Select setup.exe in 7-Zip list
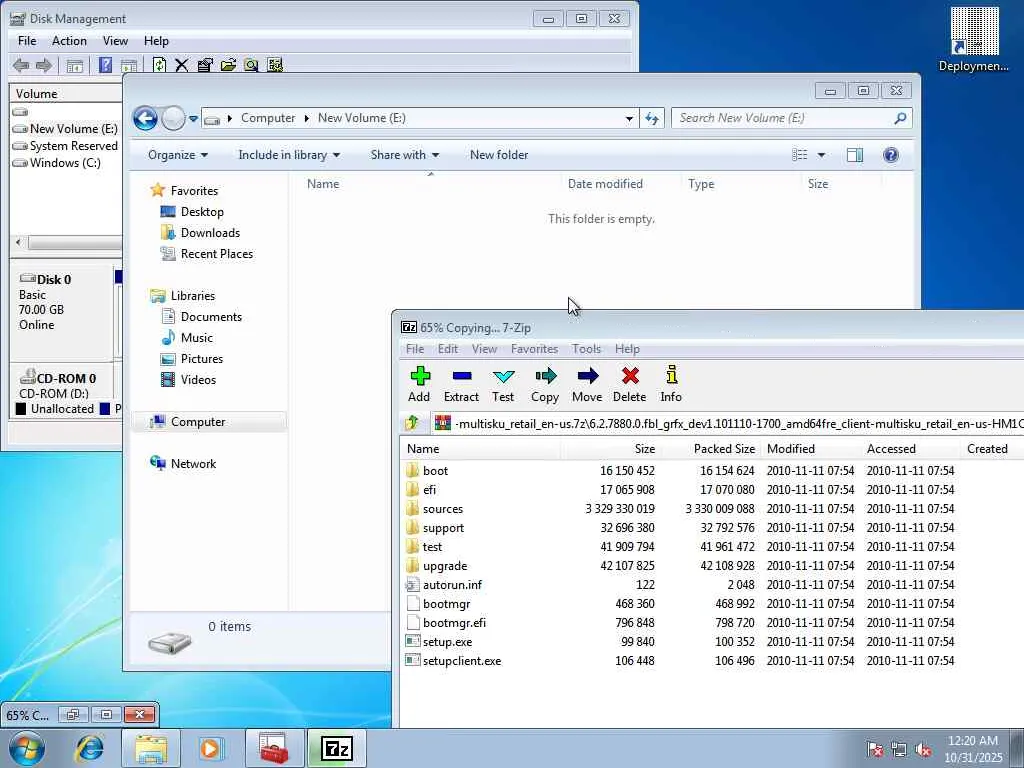The height and width of the screenshot is (768, 1024). 447,642
